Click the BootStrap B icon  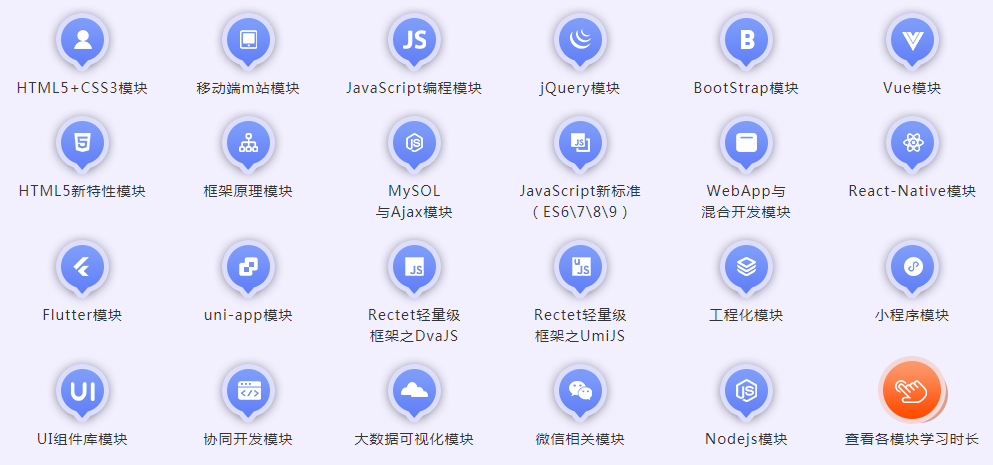746,41
